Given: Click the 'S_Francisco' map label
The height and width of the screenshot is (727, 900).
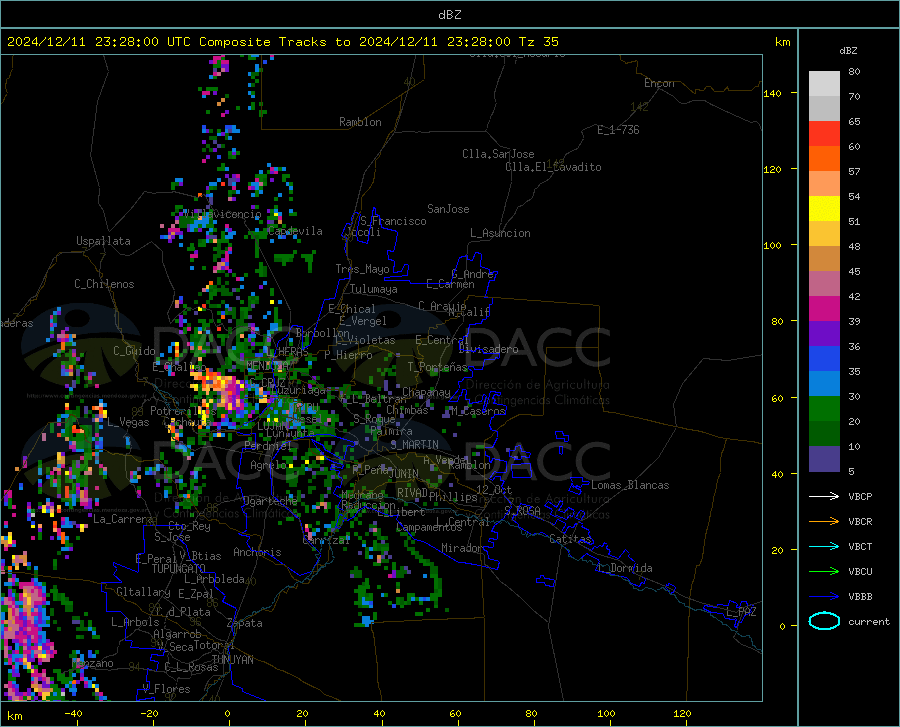Looking at the screenshot, I should tap(393, 221).
